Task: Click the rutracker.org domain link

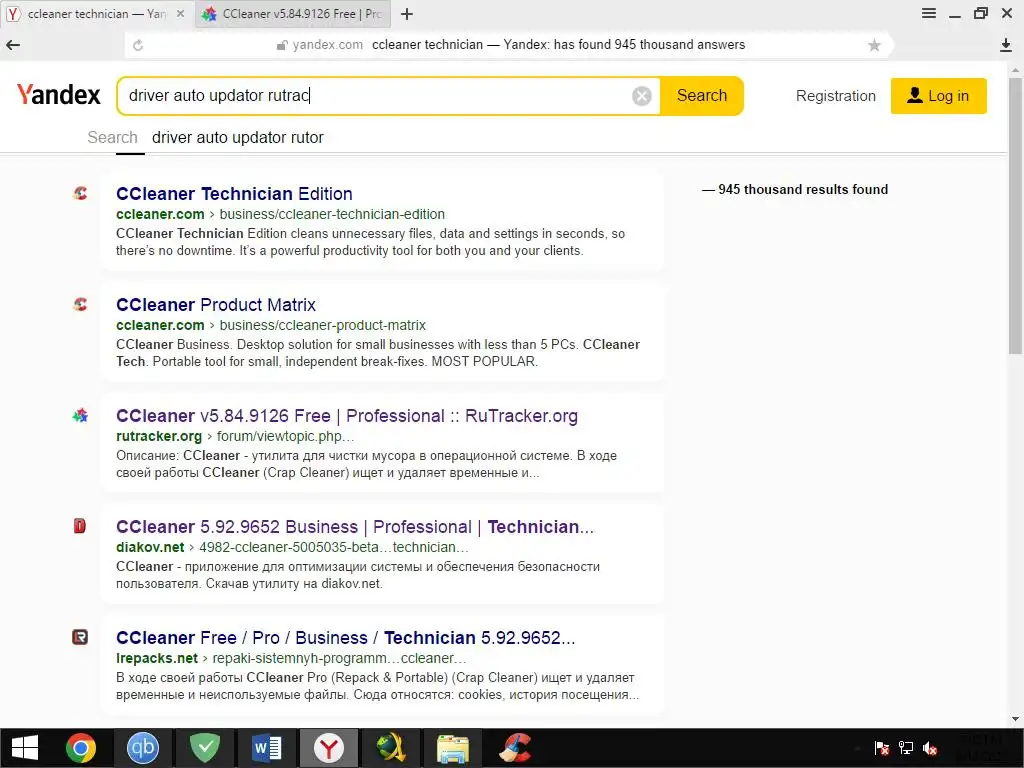Action: coord(159,436)
